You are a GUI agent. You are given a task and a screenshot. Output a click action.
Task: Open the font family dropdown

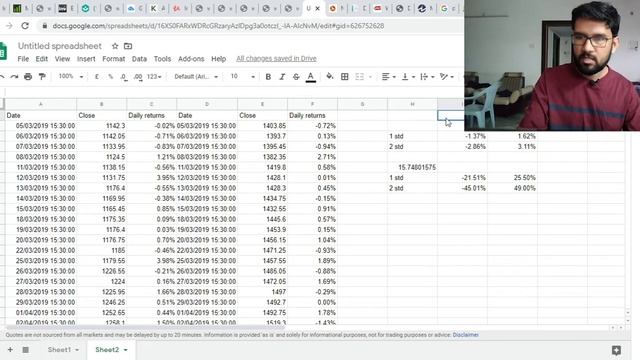(196, 77)
